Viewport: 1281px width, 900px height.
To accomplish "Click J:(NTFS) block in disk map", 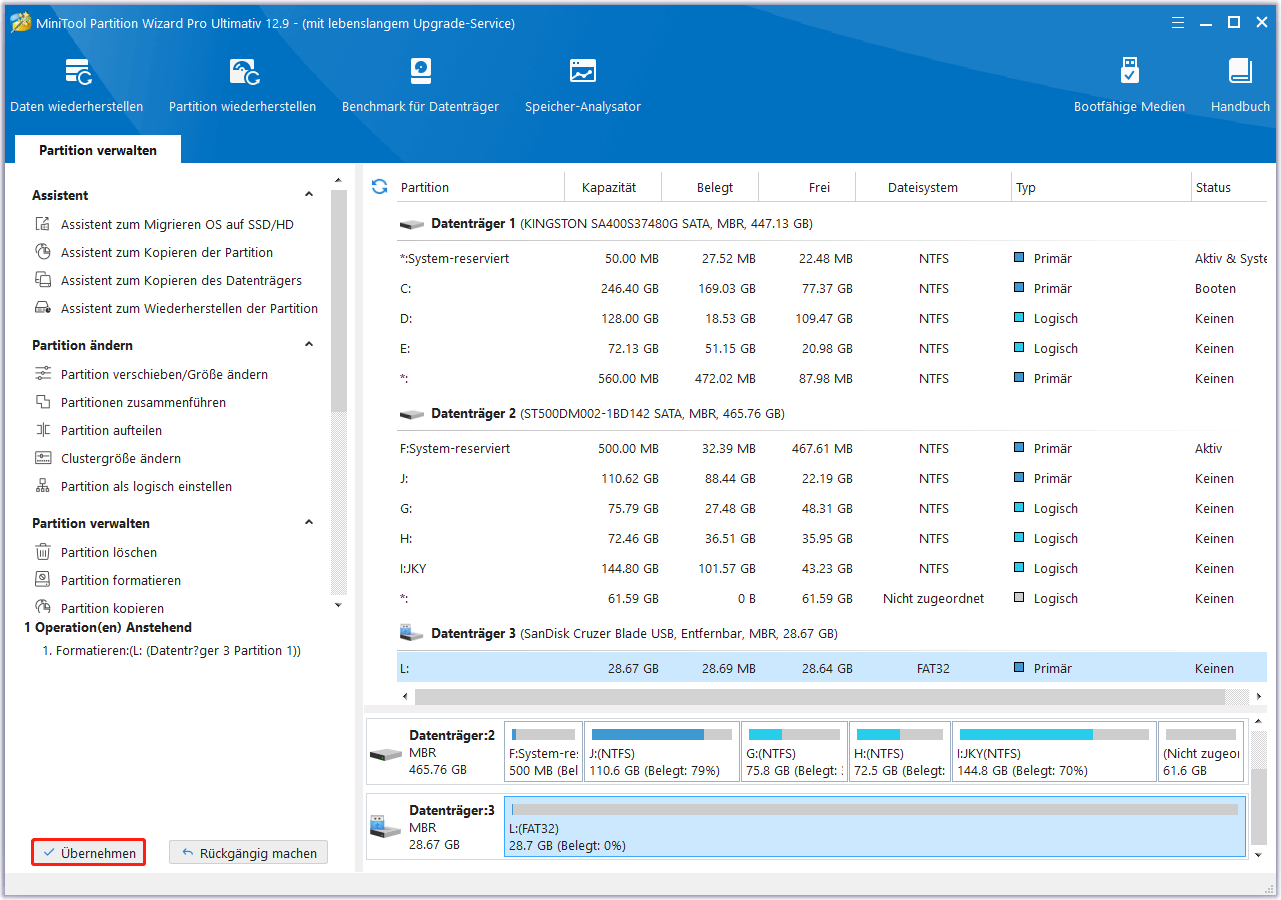I will click(x=662, y=752).
